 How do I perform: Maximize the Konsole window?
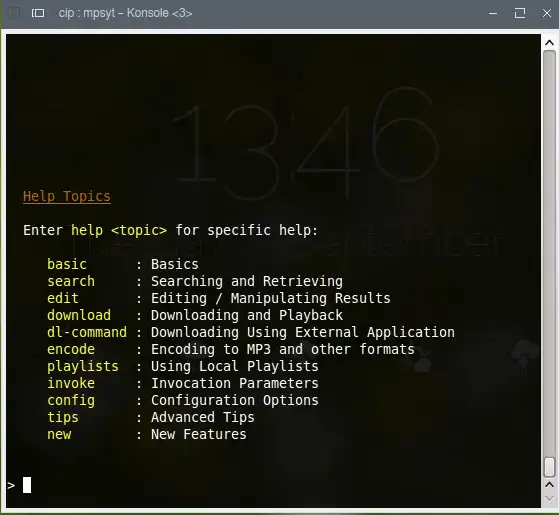coord(520,13)
